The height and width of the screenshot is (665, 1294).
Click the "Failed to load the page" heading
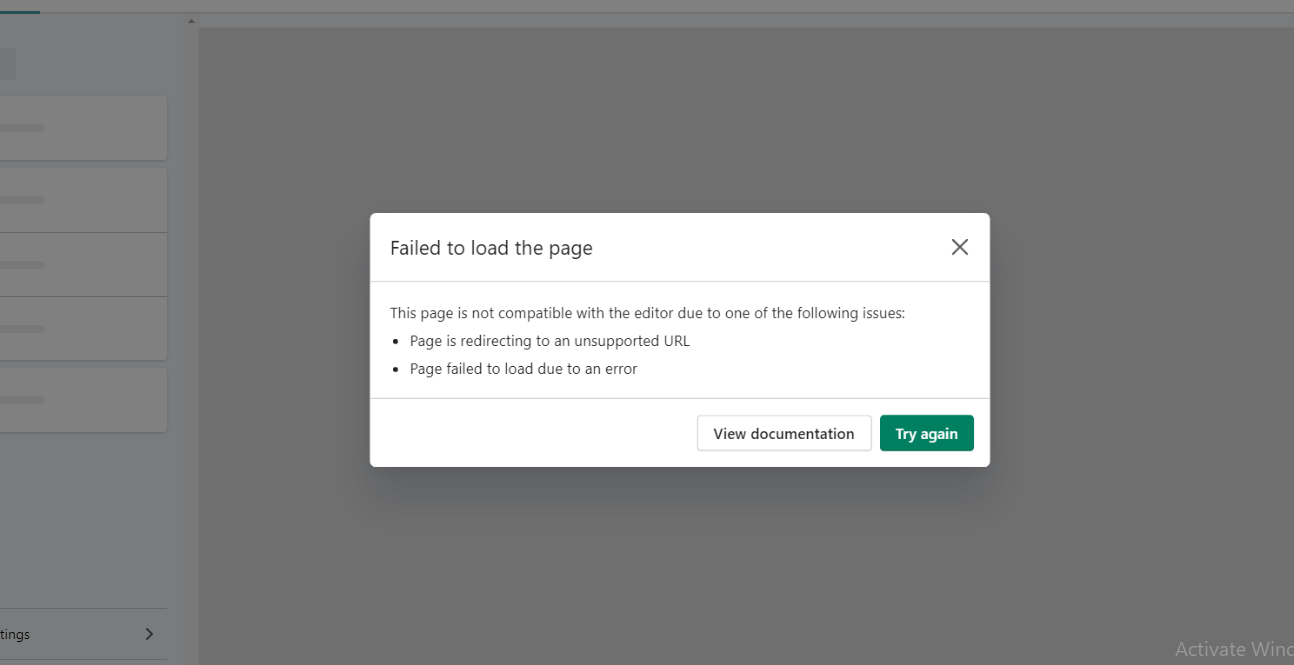(491, 248)
